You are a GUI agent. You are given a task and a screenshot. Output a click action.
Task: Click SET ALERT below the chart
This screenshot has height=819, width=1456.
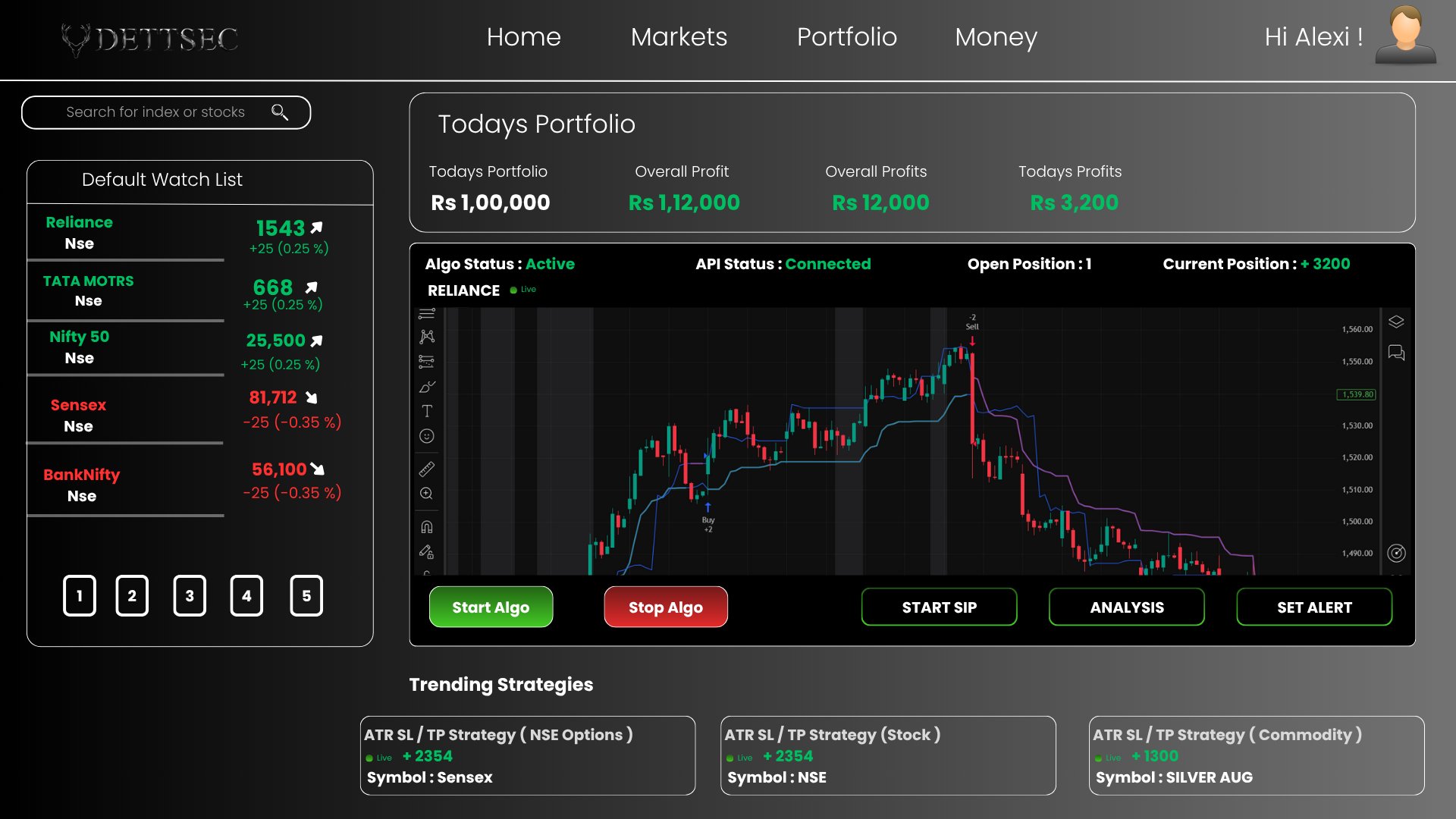(x=1314, y=607)
